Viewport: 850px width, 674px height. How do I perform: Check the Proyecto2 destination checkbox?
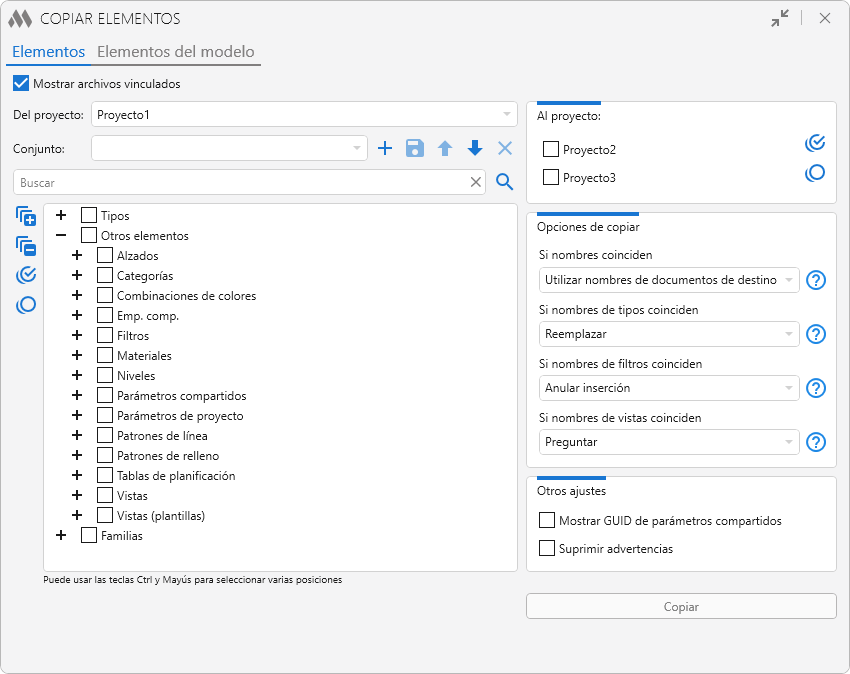click(x=550, y=150)
